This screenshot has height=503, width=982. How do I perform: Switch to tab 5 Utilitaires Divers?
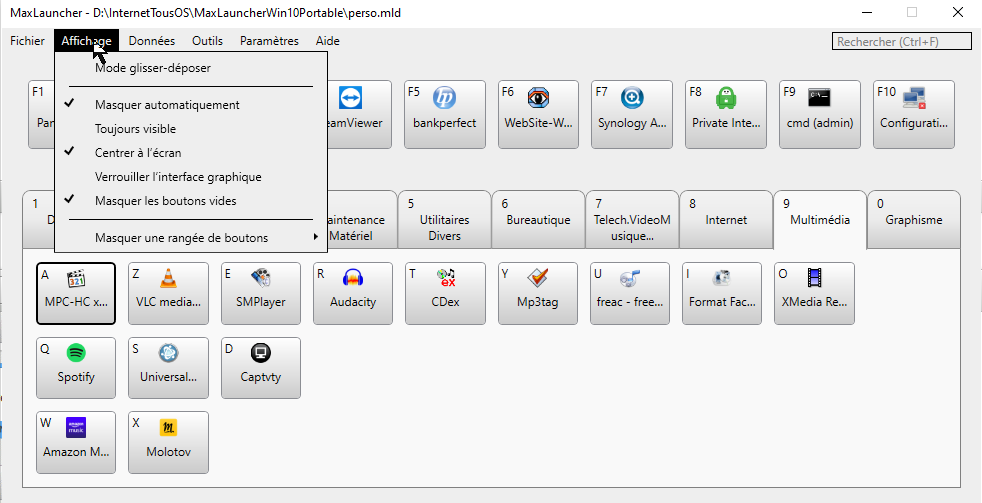(x=444, y=220)
